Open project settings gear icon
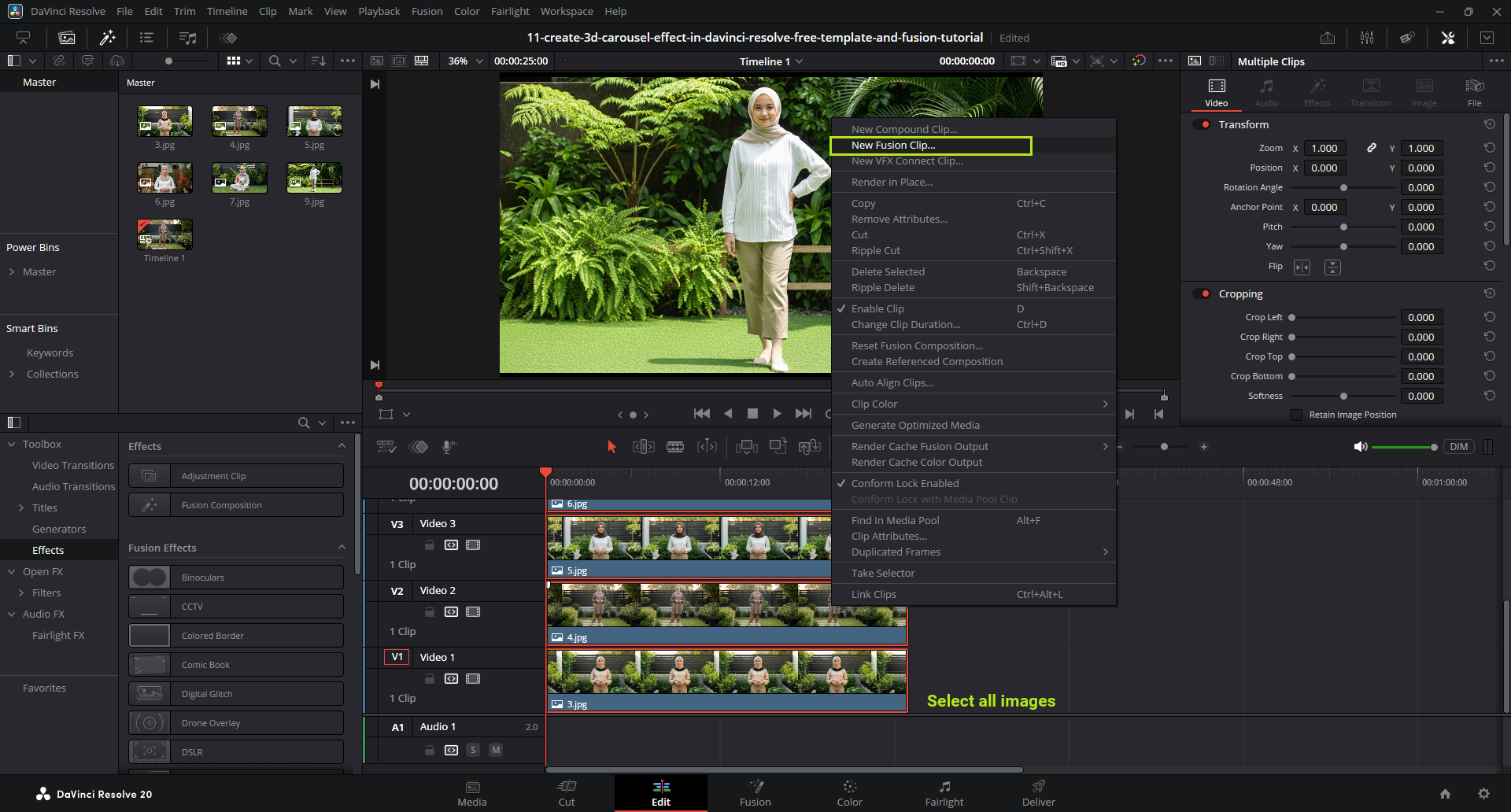 [x=1483, y=794]
